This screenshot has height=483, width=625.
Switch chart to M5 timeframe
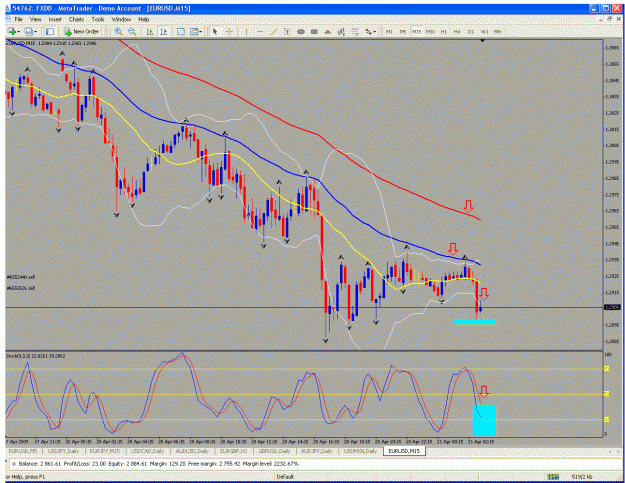(403, 31)
